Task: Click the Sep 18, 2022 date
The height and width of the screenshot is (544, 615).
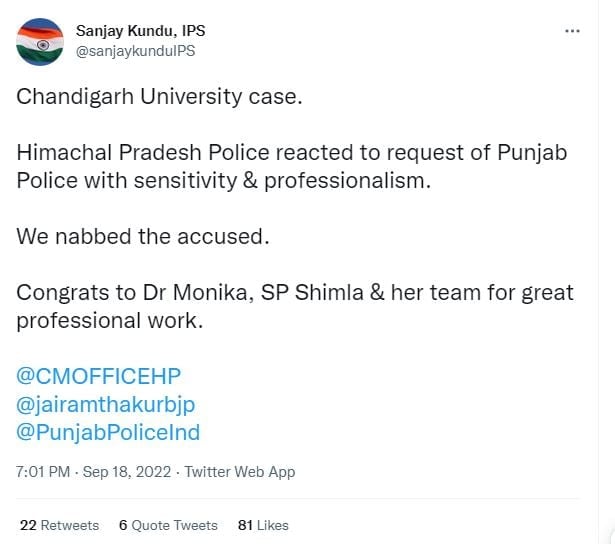Action: point(127,471)
